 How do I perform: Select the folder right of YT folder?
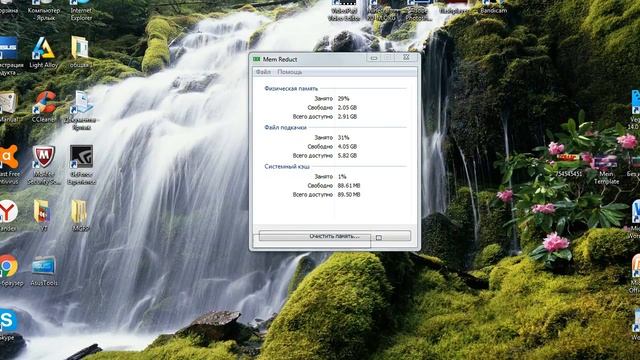pos(80,216)
